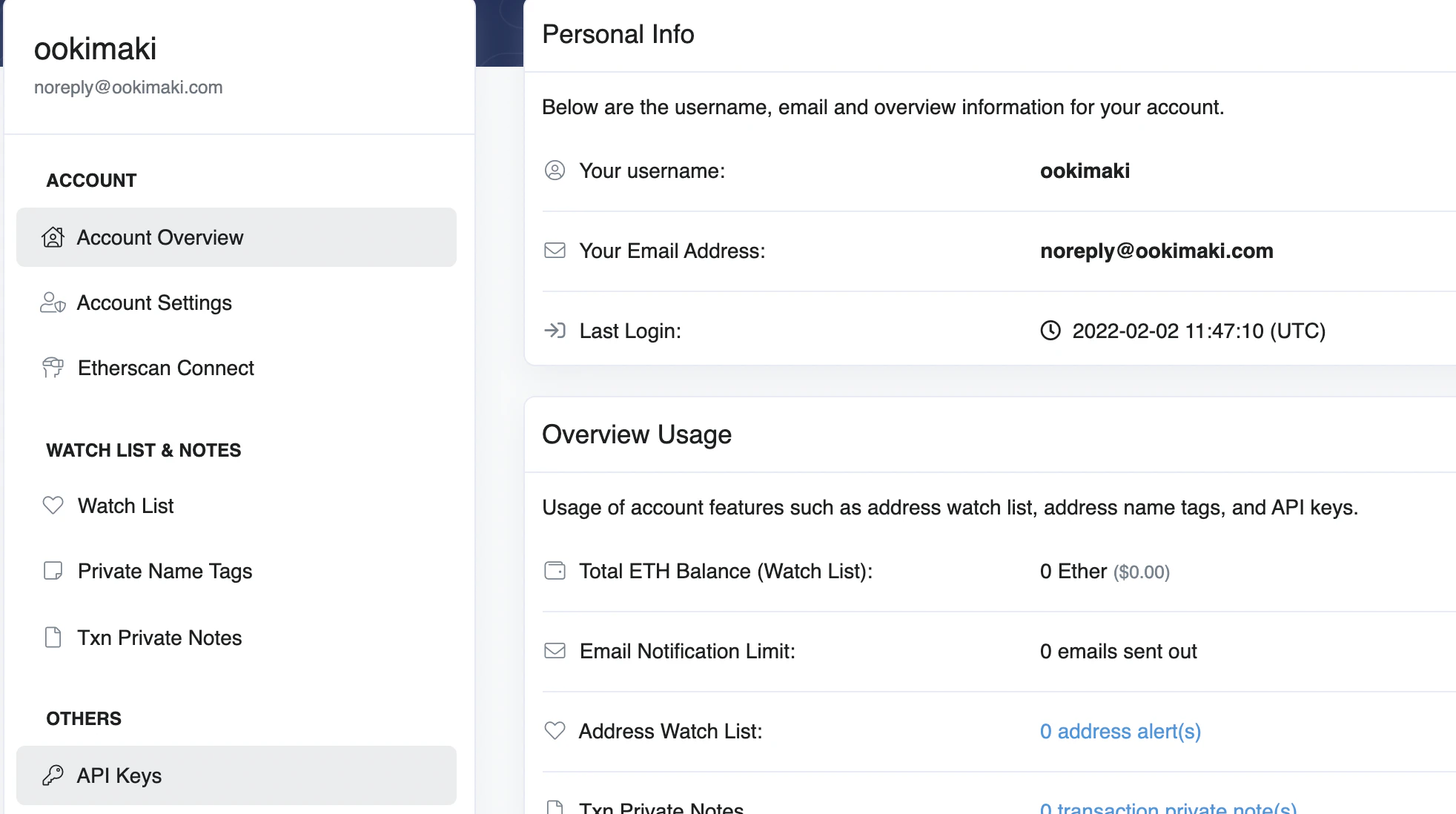Click the Txn Private Notes file icon
The width and height of the screenshot is (1456, 814).
tap(53, 638)
